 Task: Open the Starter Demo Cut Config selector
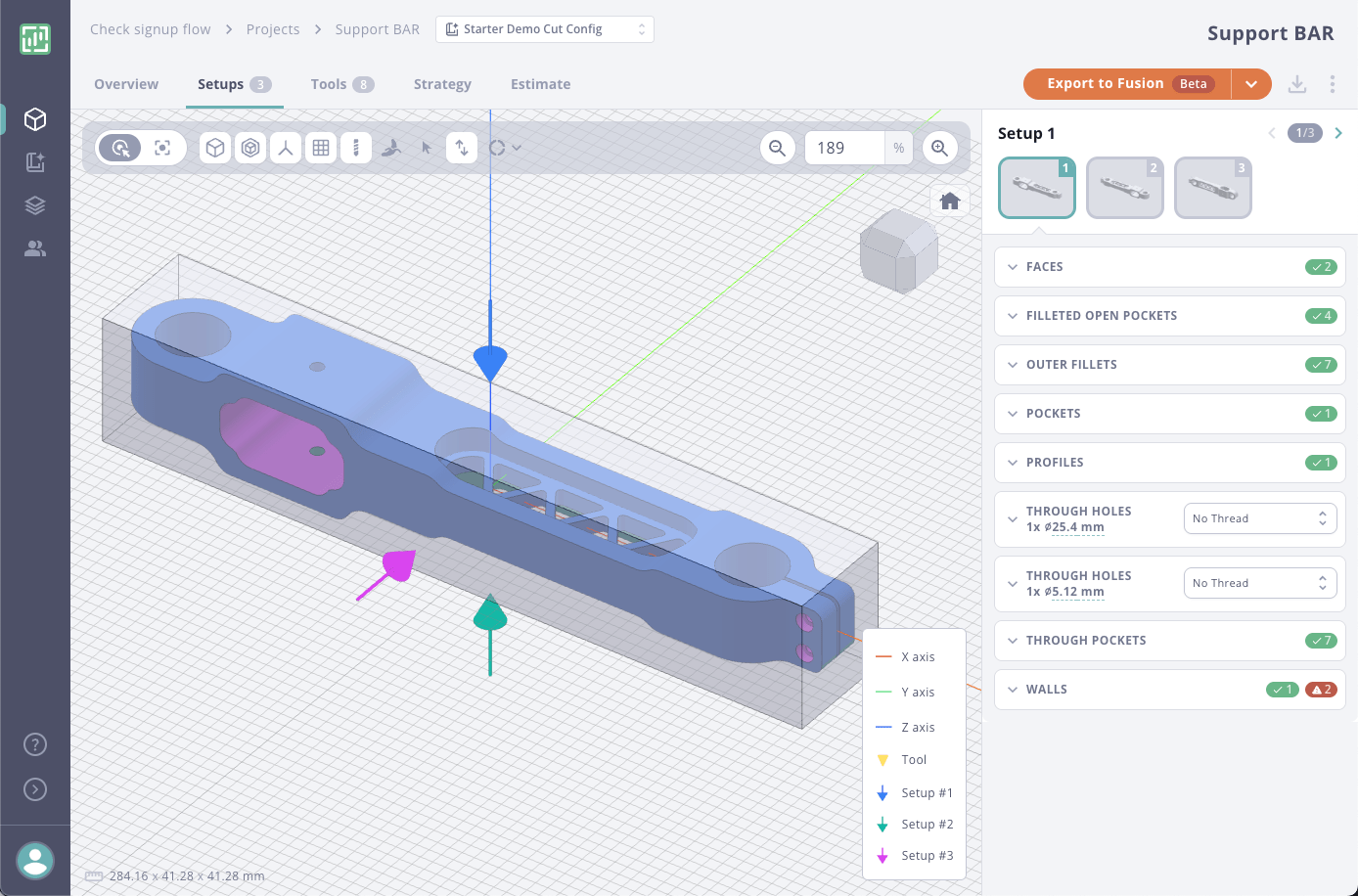(544, 29)
